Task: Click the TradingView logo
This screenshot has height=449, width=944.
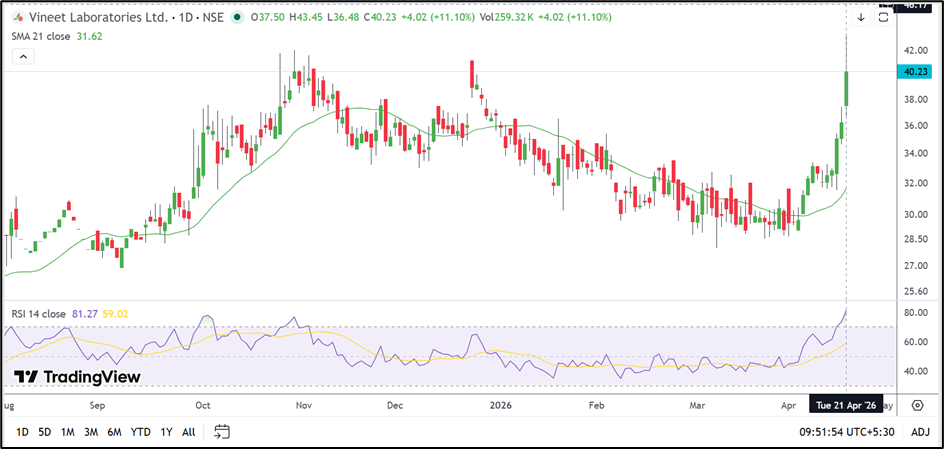Action: pyautogui.click(x=77, y=377)
